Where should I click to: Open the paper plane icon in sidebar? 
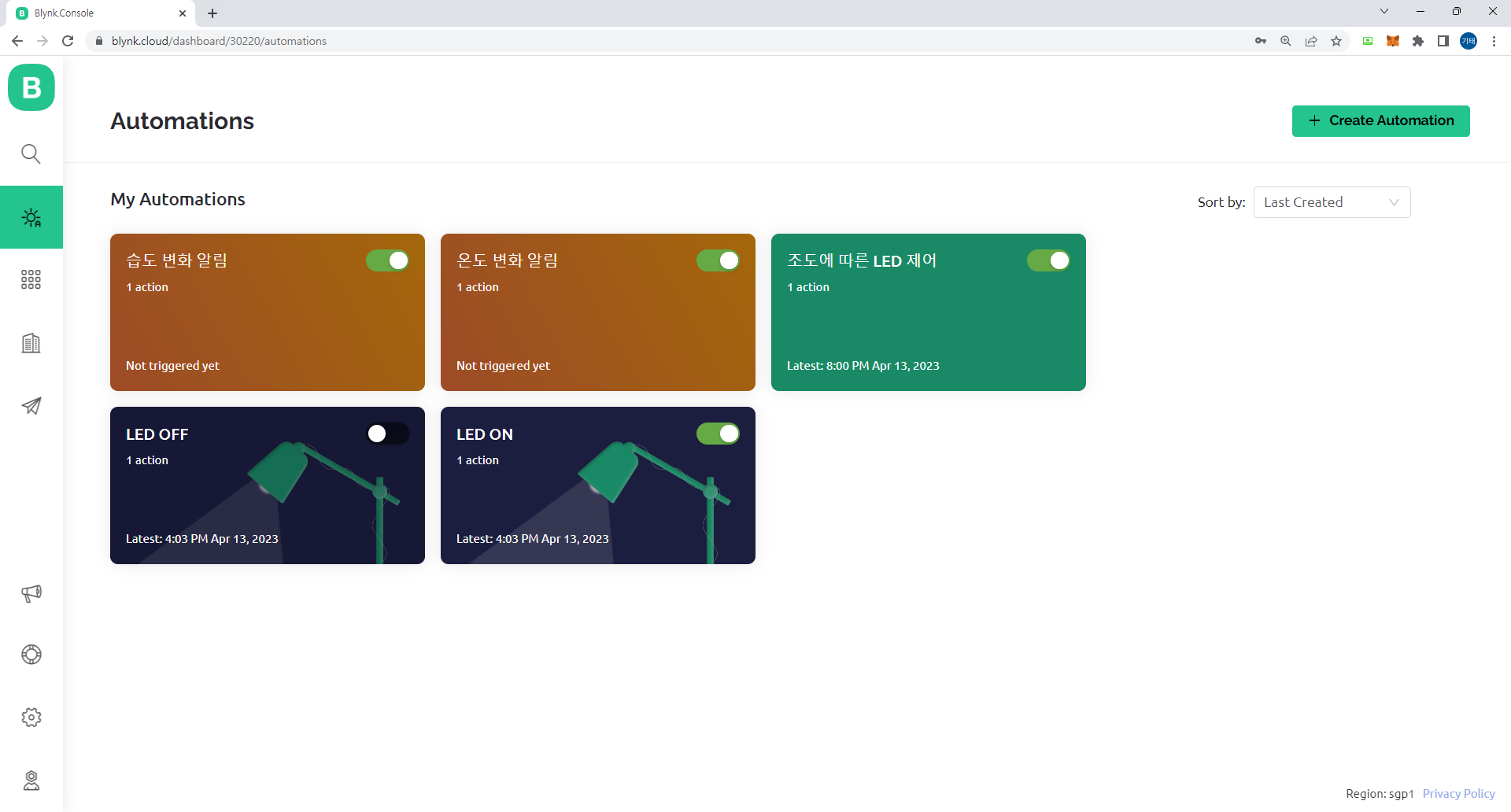click(31, 406)
